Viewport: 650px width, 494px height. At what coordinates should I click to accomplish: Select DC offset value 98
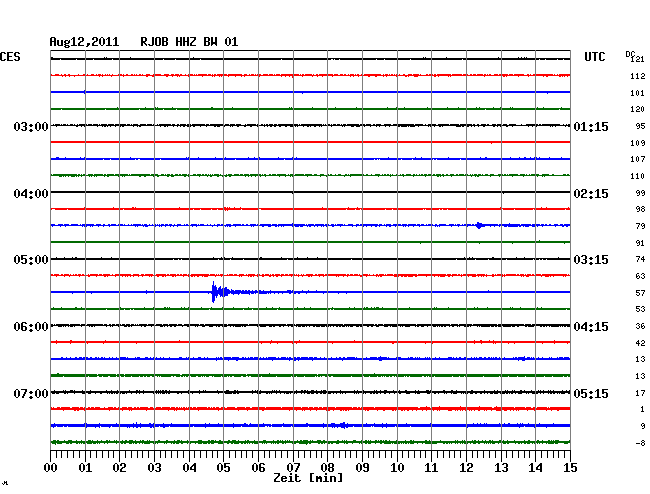pos(640,209)
